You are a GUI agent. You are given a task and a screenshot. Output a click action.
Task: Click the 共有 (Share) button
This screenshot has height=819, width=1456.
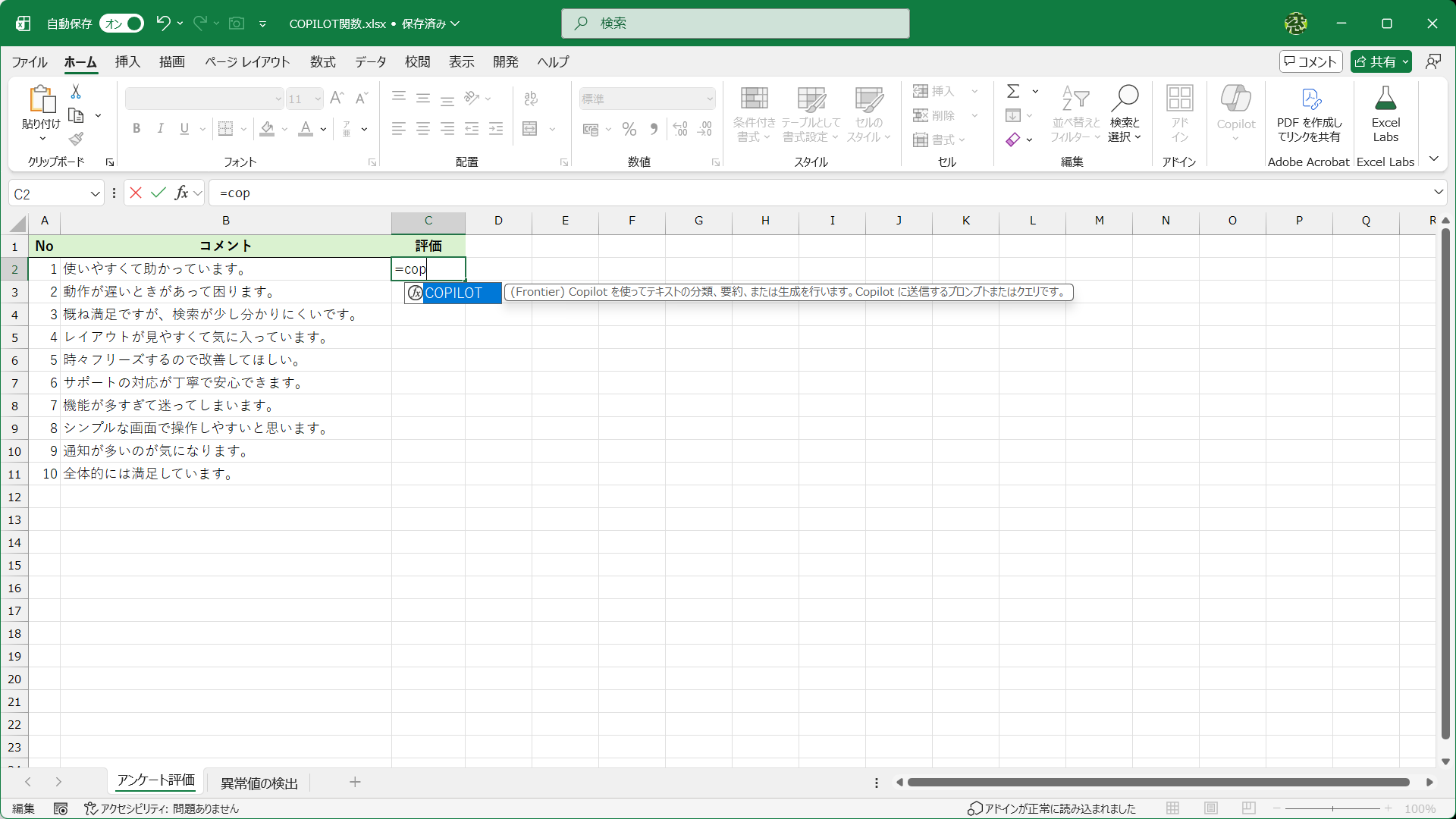[x=1380, y=61]
